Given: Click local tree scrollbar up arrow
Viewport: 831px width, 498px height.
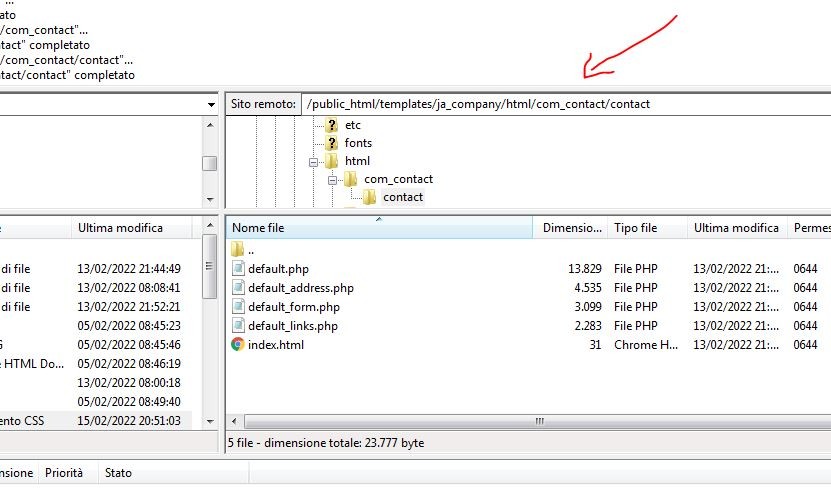Looking at the screenshot, I should click(x=210, y=125).
